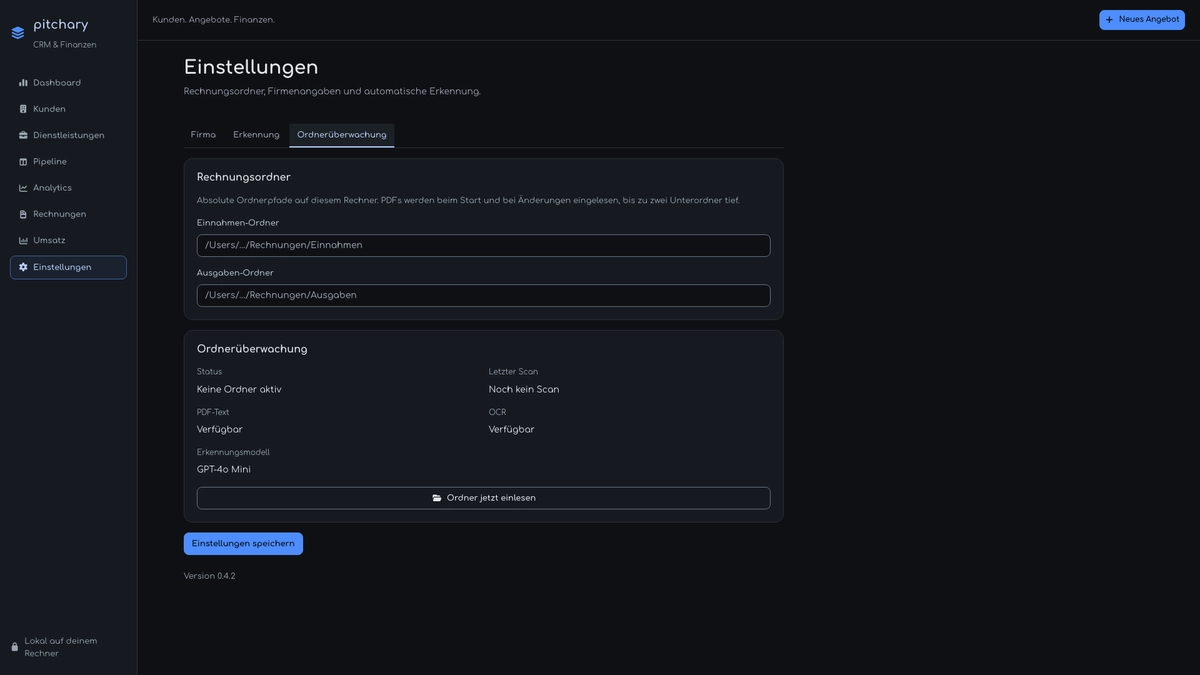Click the Letzter Scan label

click(513, 372)
